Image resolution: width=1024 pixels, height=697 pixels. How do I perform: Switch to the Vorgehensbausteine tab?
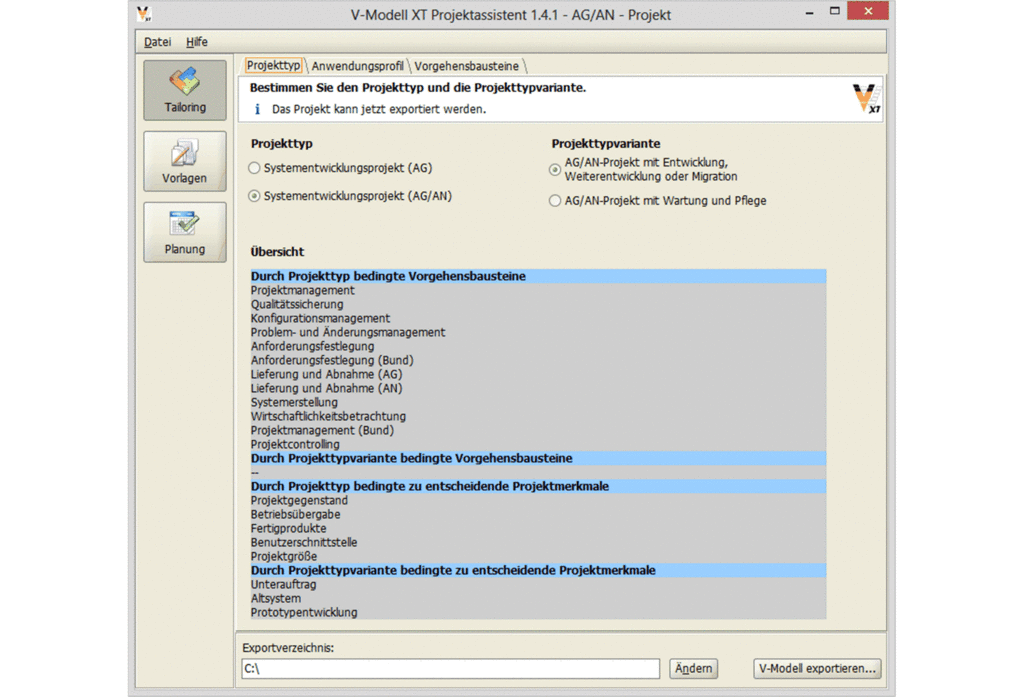[466, 66]
